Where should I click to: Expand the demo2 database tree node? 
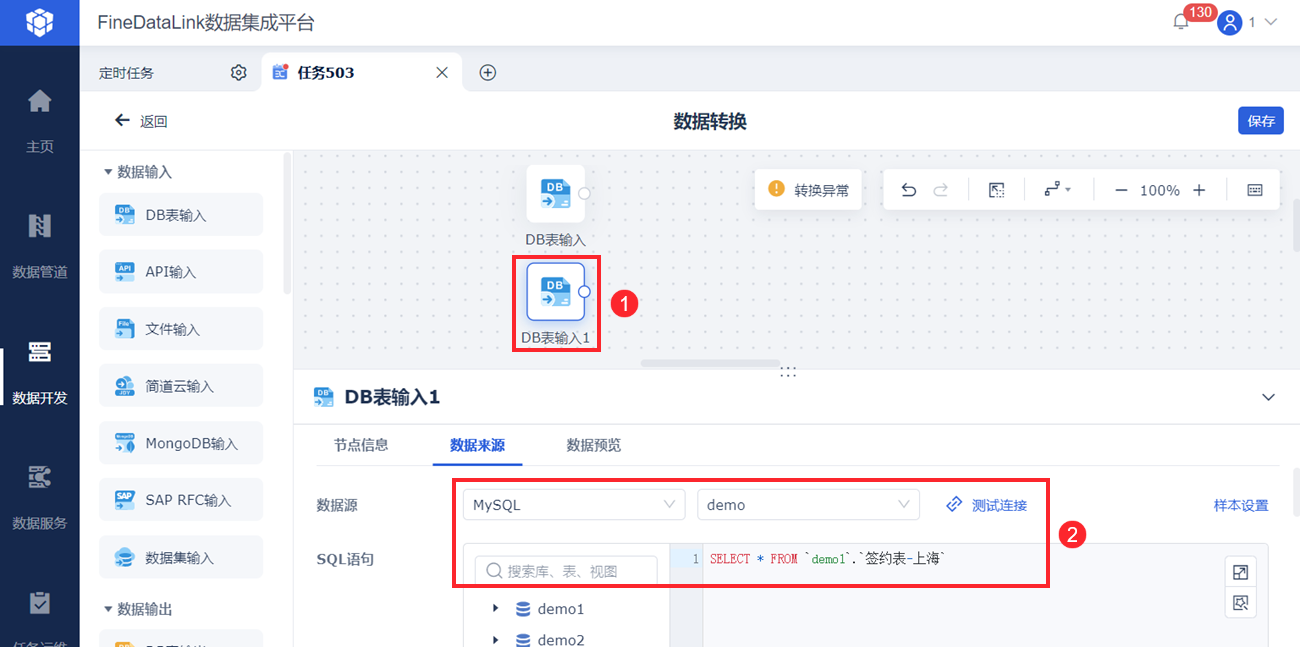495,640
